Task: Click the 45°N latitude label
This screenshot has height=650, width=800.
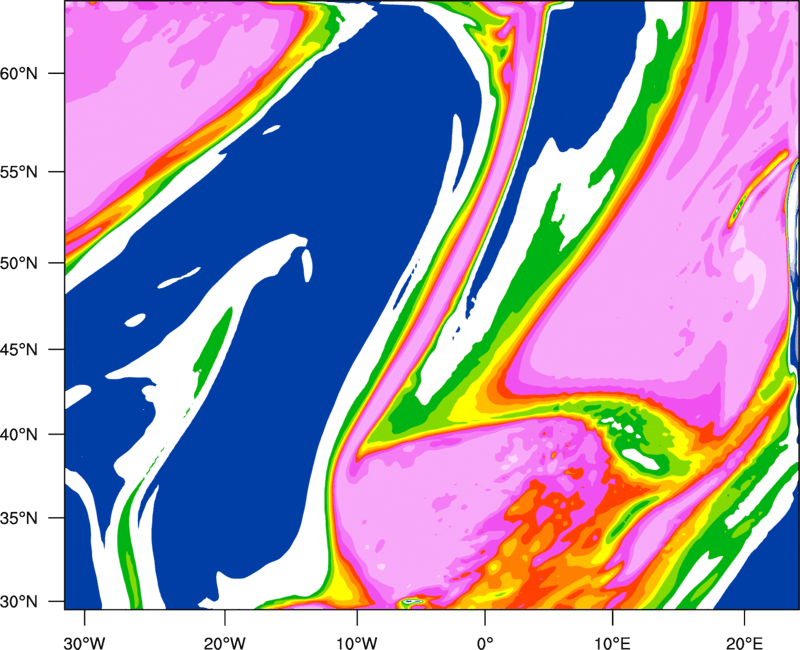Action: click(x=19, y=349)
